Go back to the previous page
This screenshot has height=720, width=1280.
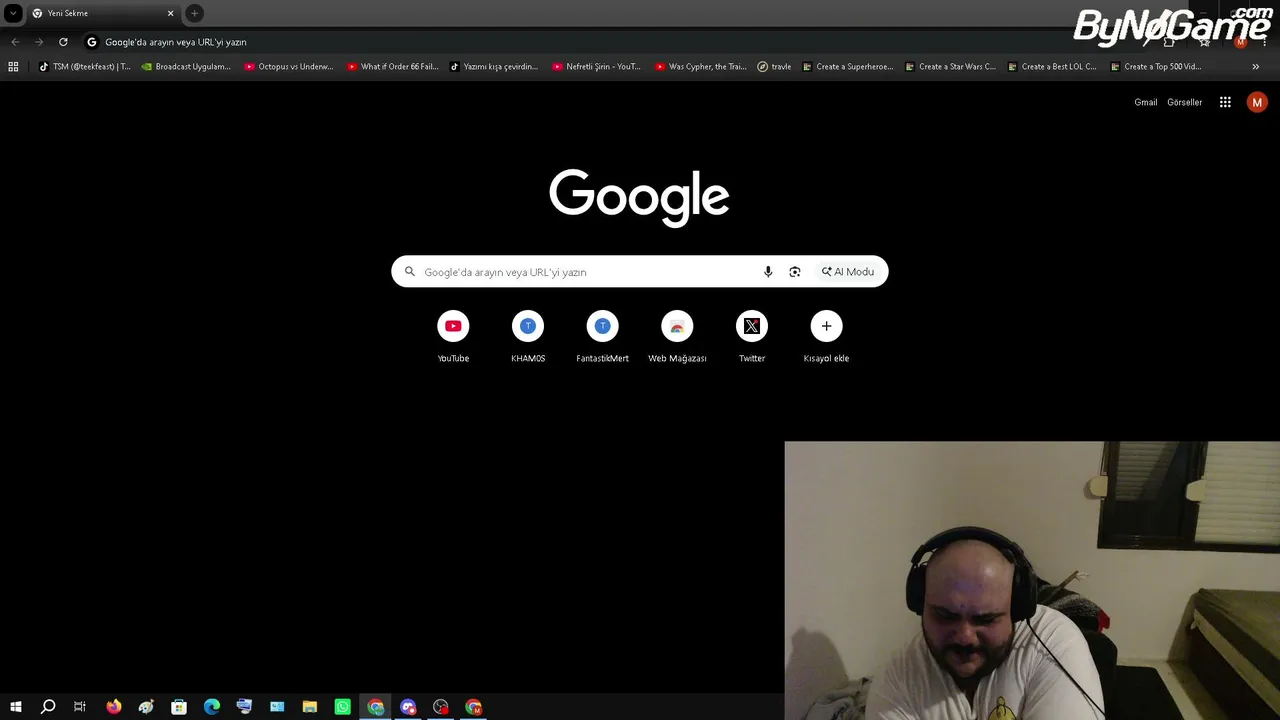tap(15, 42)
